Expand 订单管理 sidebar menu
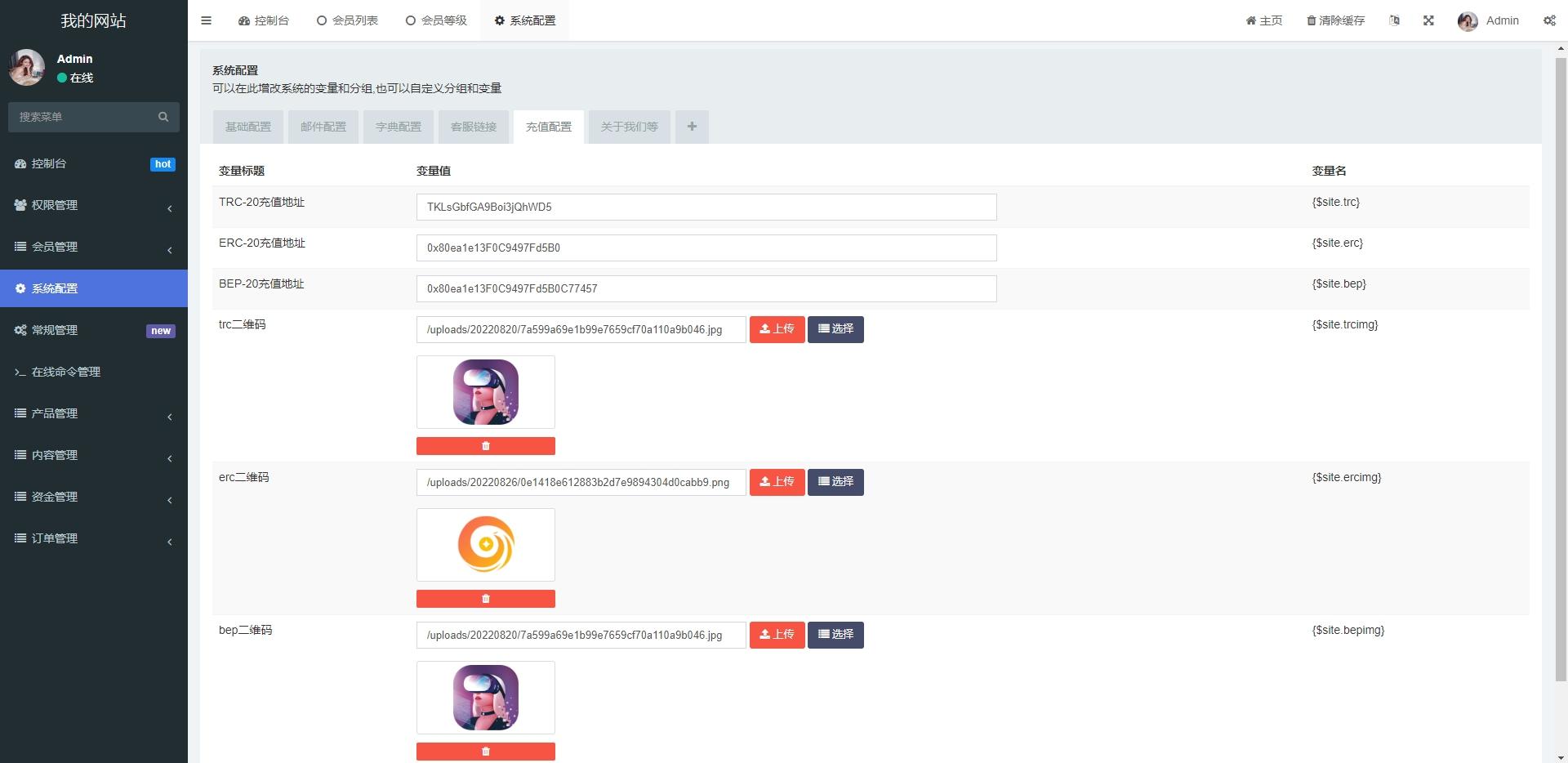The width and height of the screenshot is (1568, 763). tap(94, 538)
